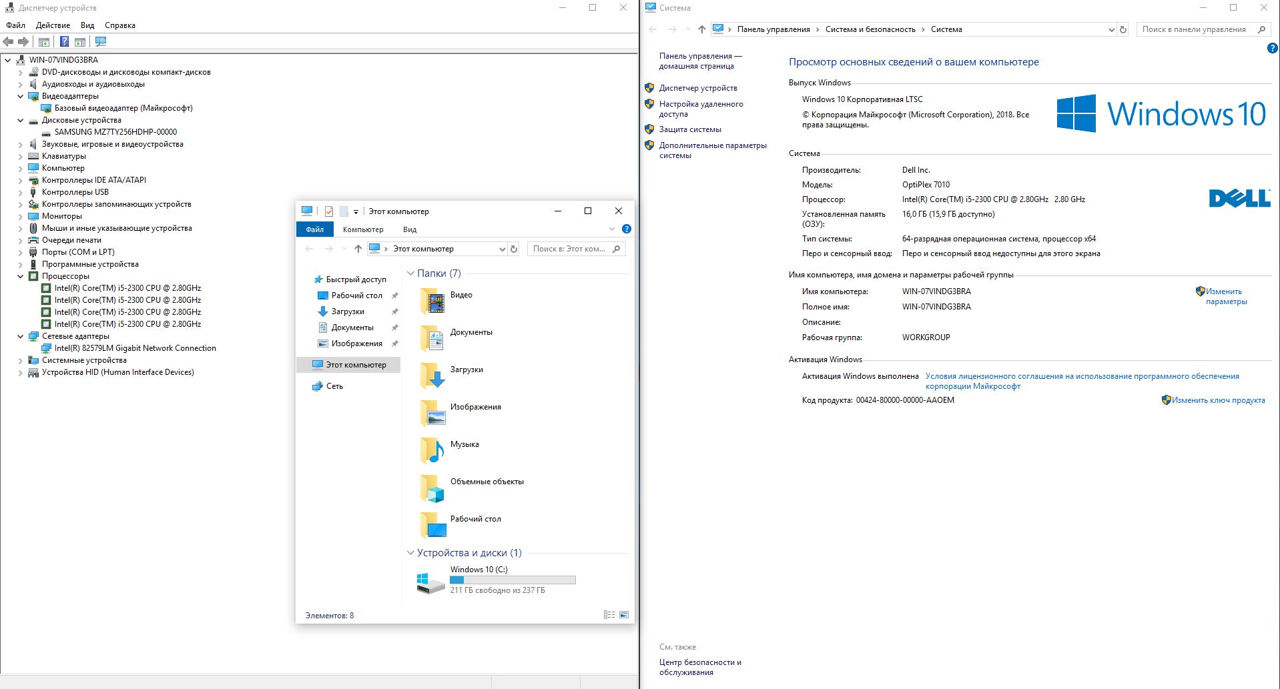Open the Видео folder
Viewport: 1280px width, 689px height.
click(461, 296)
